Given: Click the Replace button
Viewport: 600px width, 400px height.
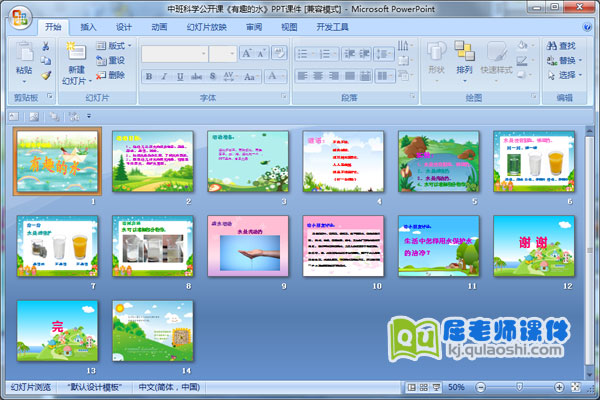Looking at the screenshot, I should pos(564,60).
